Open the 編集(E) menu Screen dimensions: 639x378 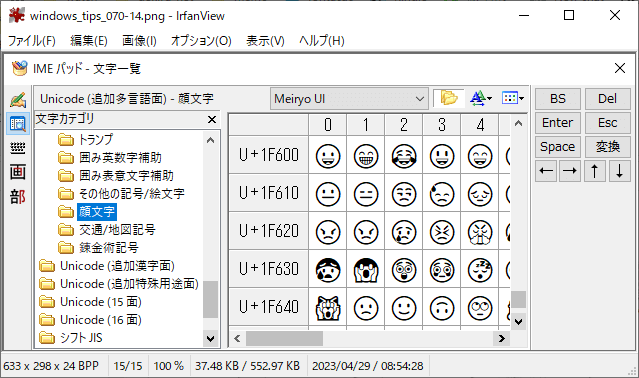click(x=88, y=41)
